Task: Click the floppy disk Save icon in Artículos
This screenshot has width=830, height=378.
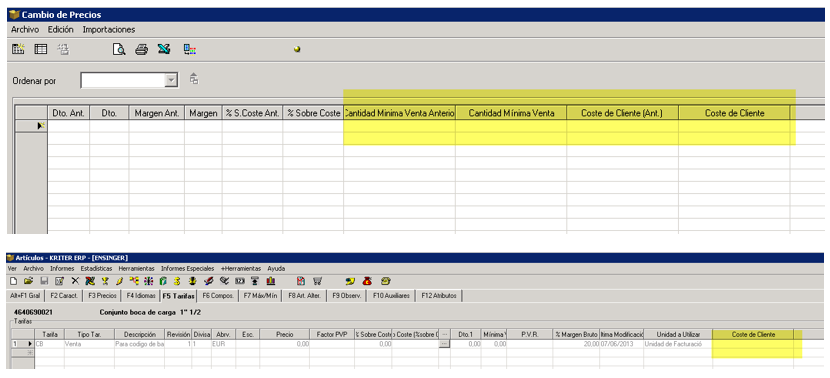Action: 44,281
